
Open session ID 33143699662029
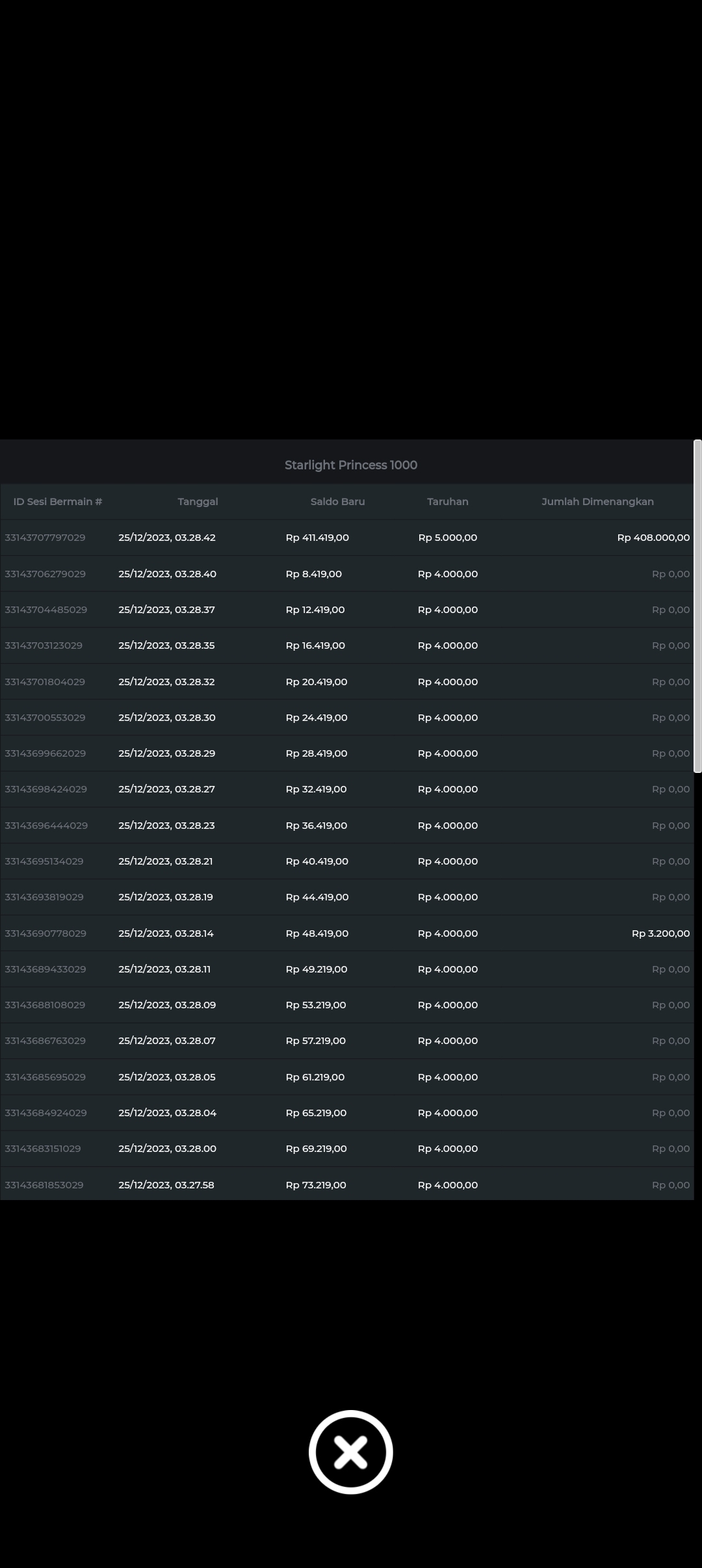(x=45, y=753)
